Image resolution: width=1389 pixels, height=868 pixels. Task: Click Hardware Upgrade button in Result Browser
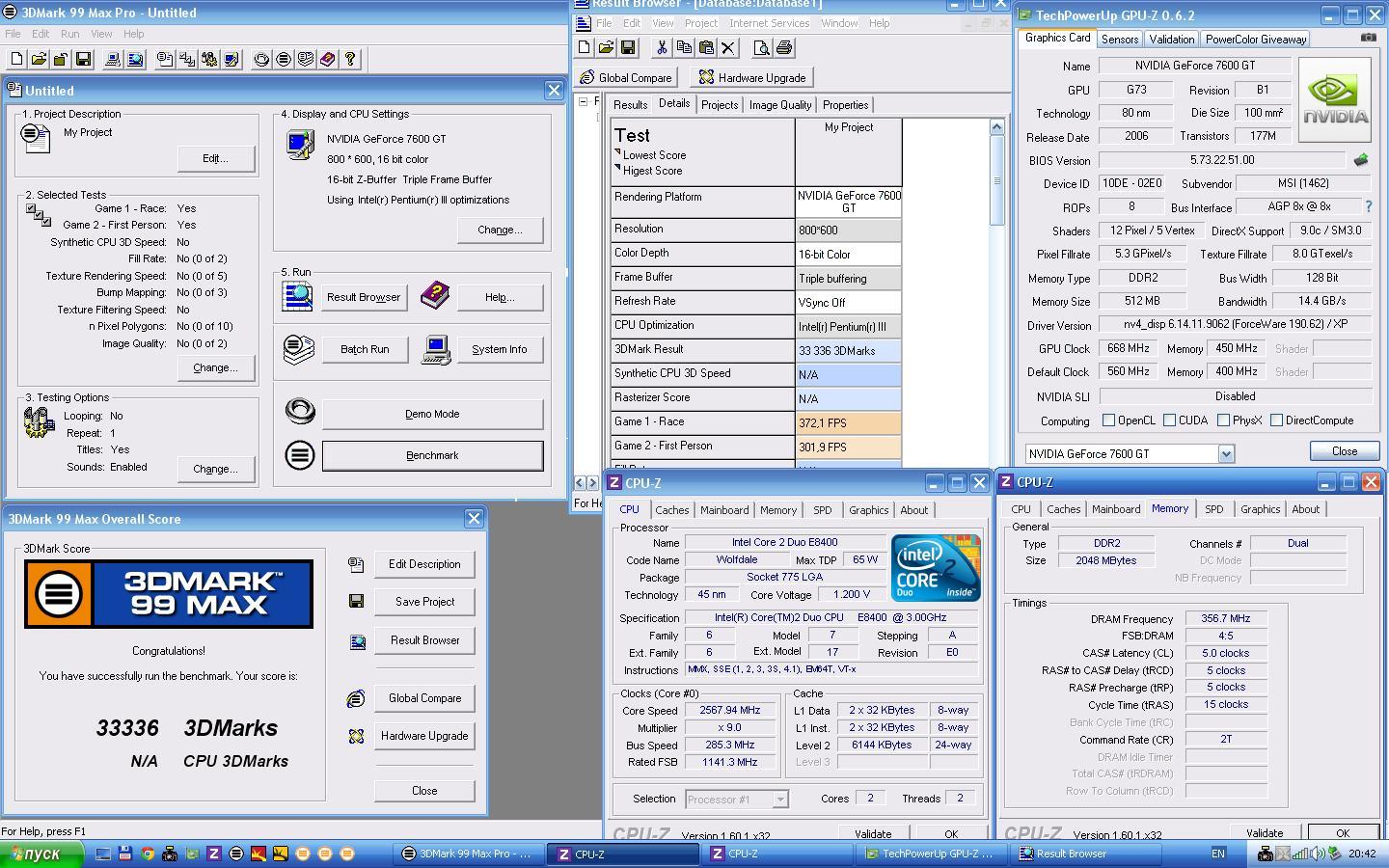tap(753, 77)
